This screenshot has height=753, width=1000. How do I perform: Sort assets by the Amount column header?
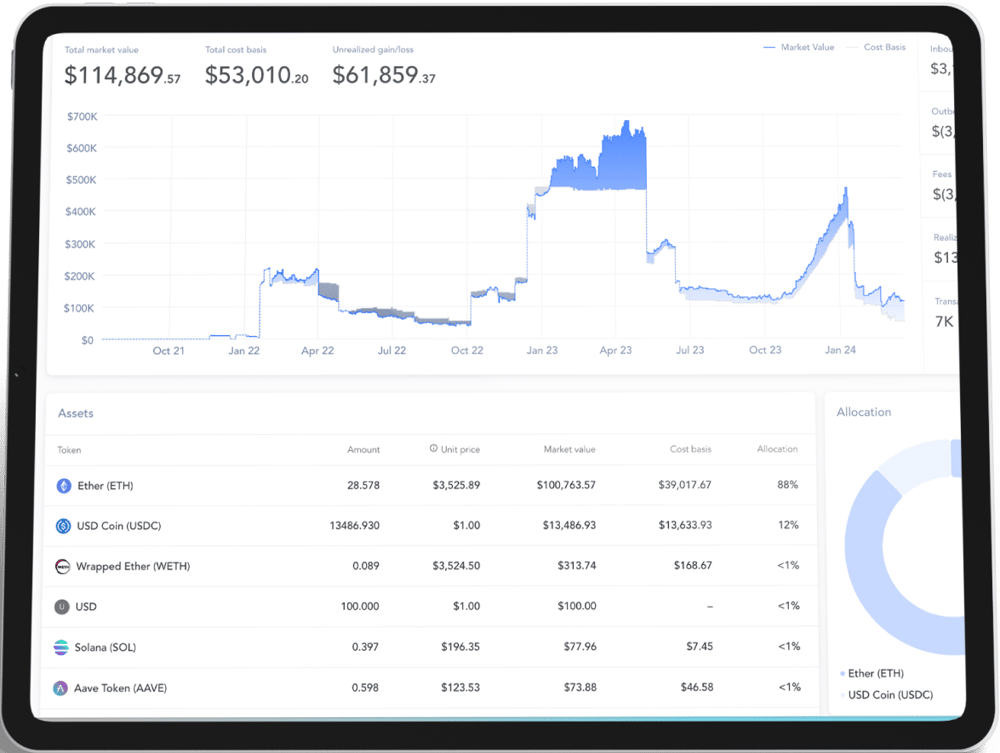tap(363, 449)
